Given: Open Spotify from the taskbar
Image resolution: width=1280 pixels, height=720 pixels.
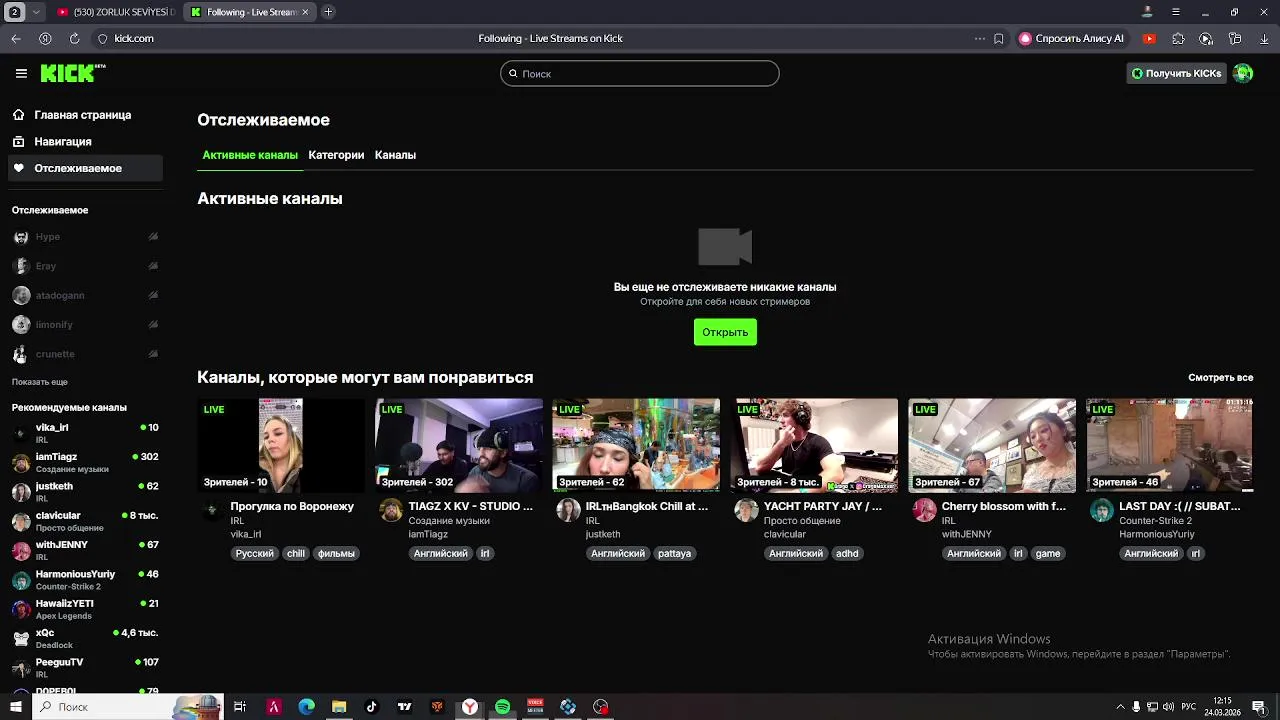Looking at the screenshot, I should (x=502, y=707).
